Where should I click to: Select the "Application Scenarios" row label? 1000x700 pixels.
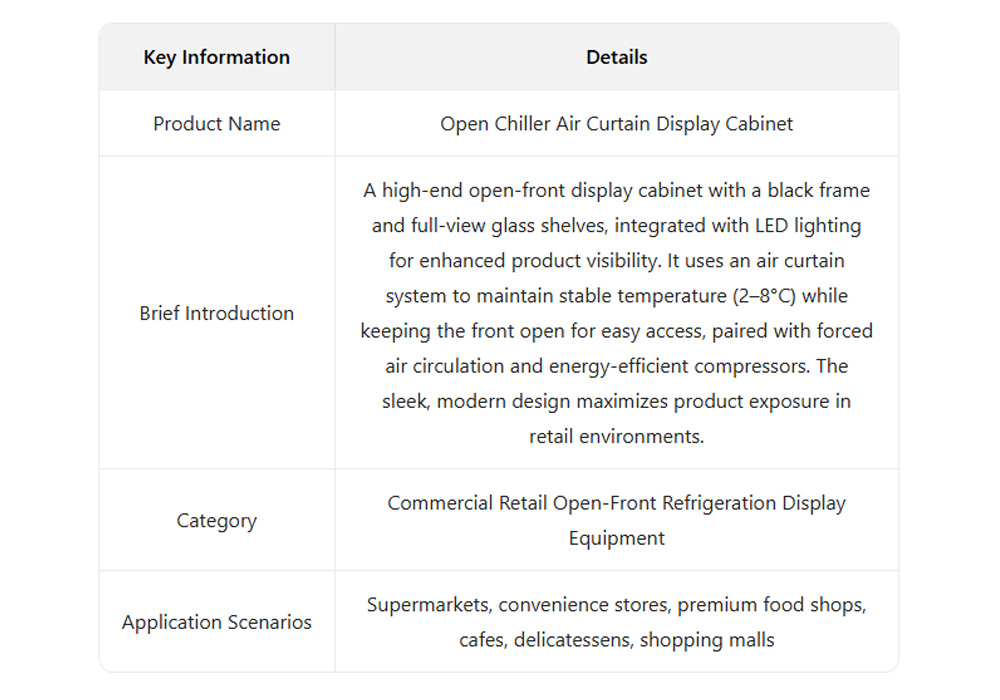click(216, 622)
